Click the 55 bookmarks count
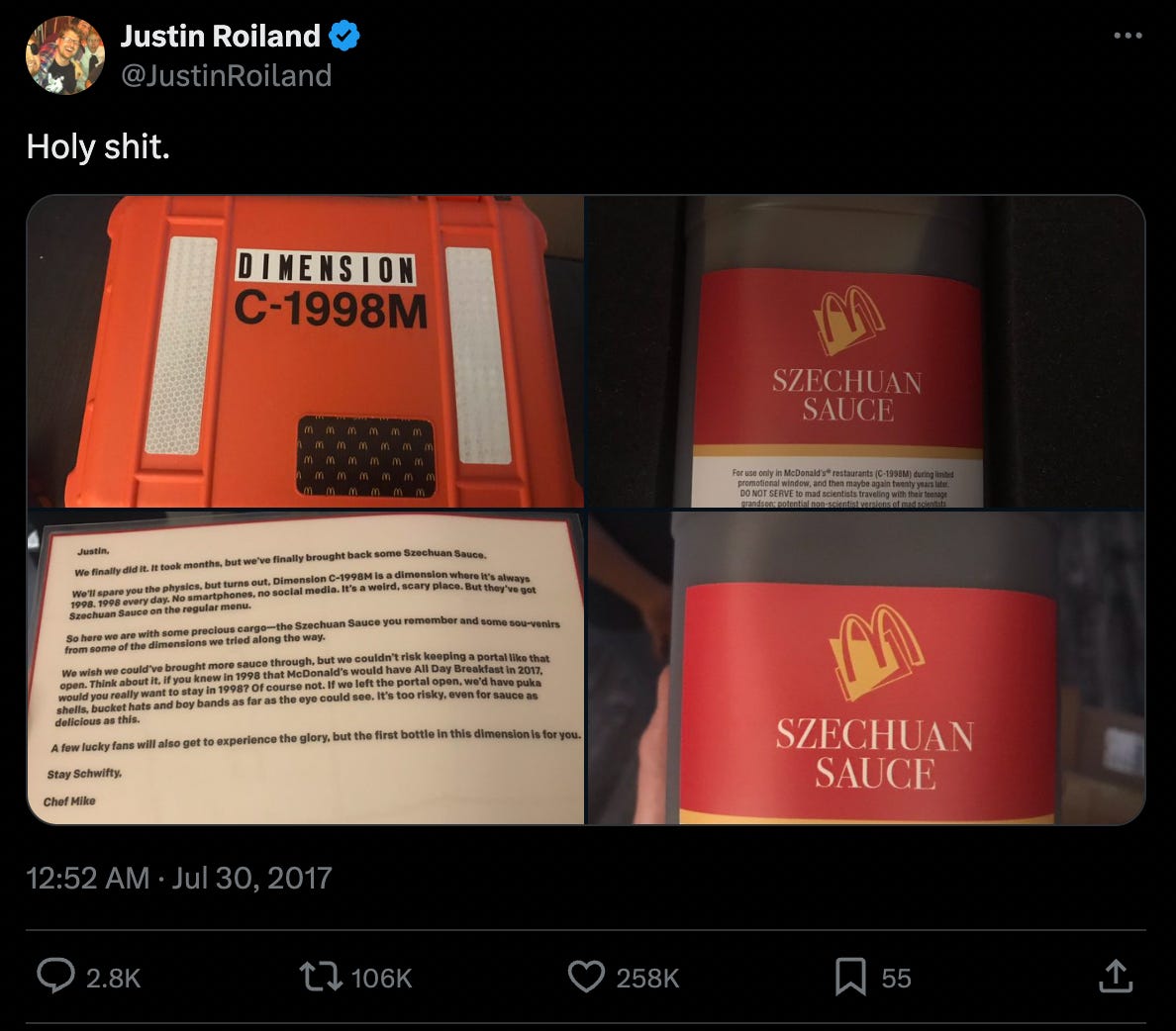1176x1031 pixels. (x=896, y=978)
